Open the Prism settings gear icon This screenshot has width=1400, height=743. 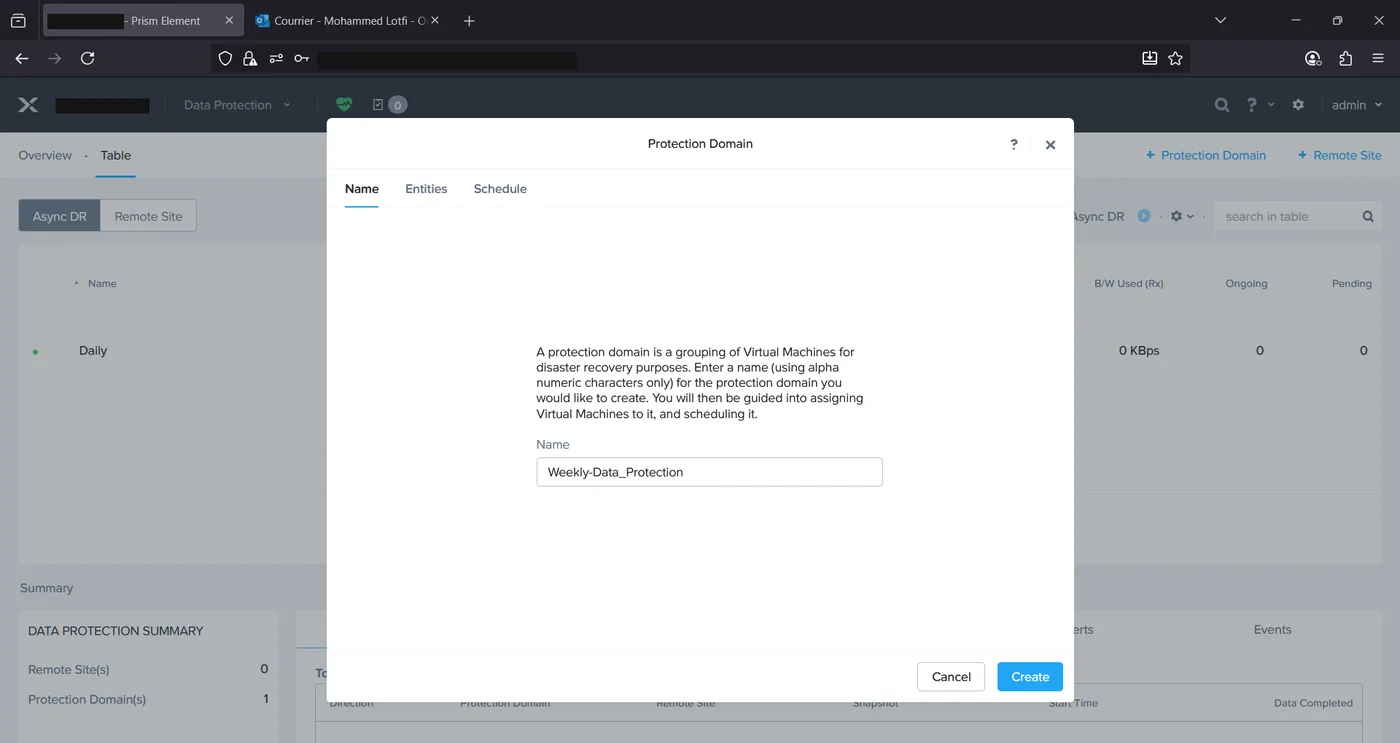click(1298, 105)
